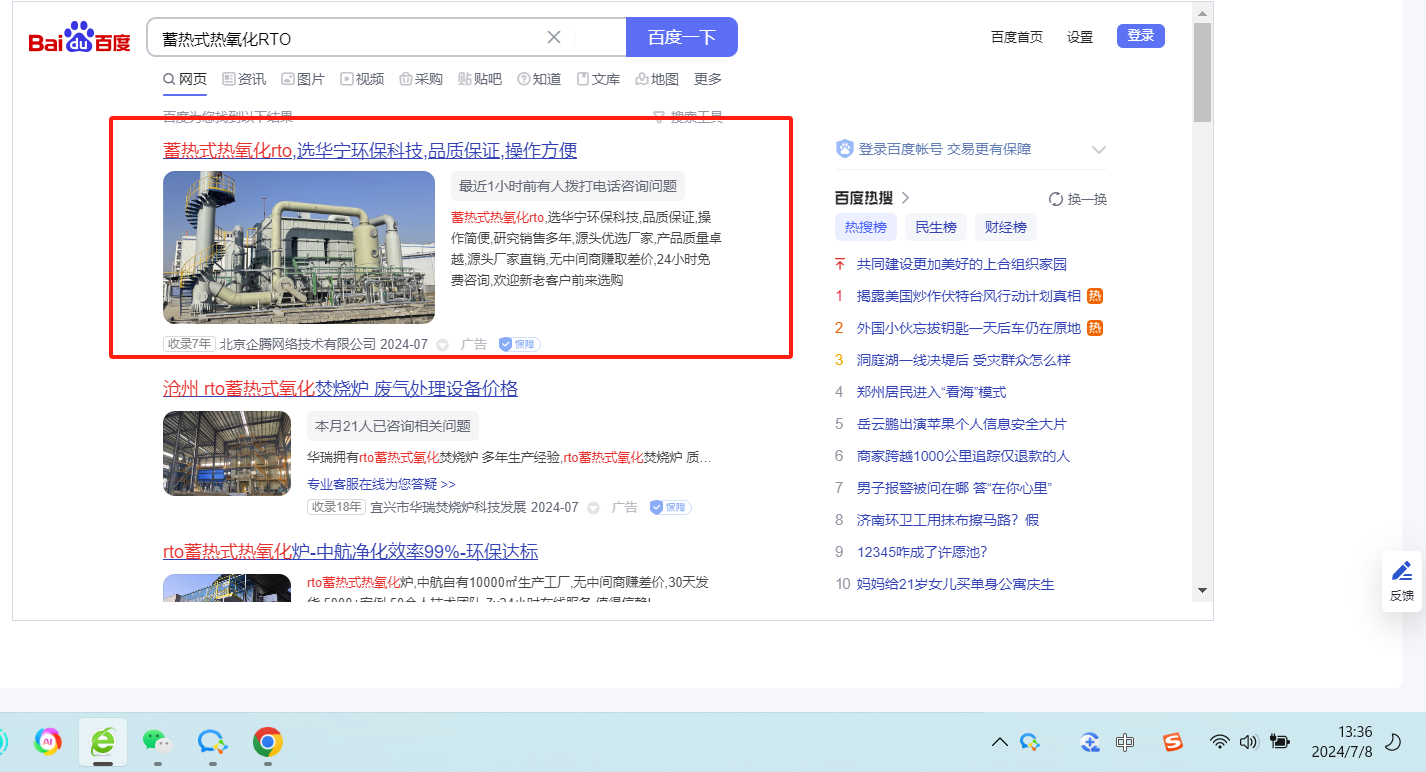Viewport: 1426px width, 772px height.
Task: Open WeChat from the taskbar
Action: (x=157, y=741)
